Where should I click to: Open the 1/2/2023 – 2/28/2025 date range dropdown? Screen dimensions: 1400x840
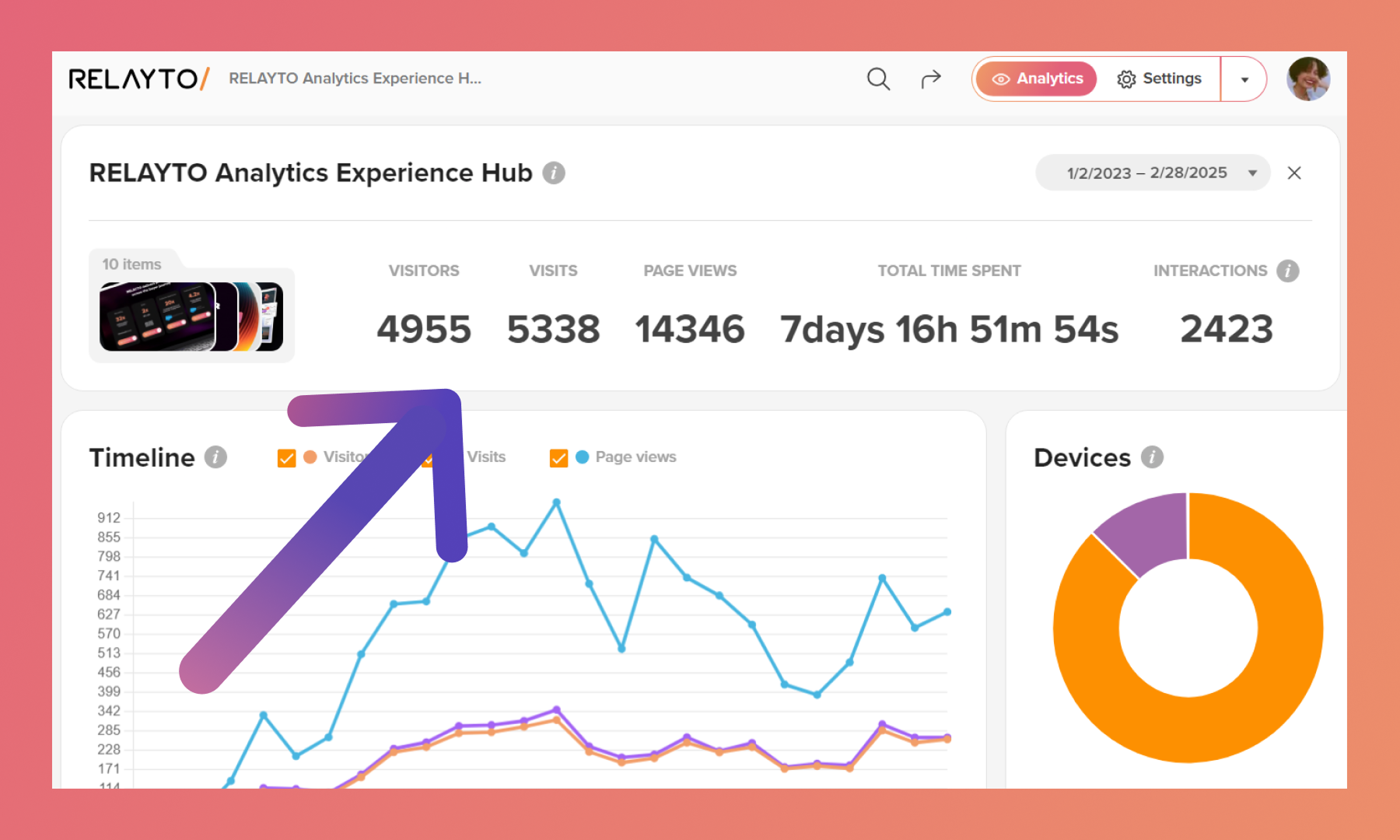click(x=1153, y=173)
